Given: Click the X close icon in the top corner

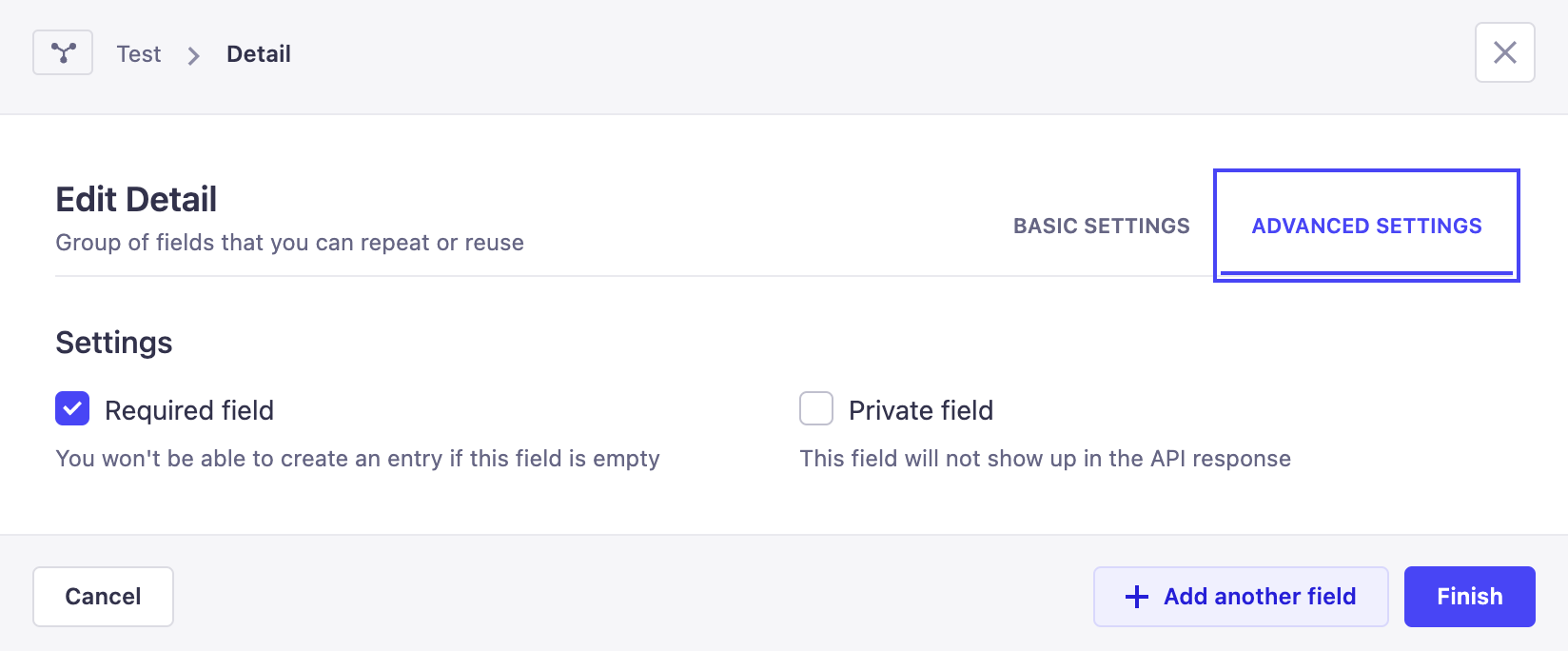Looking at the screenshot, I should (1504, 52).
